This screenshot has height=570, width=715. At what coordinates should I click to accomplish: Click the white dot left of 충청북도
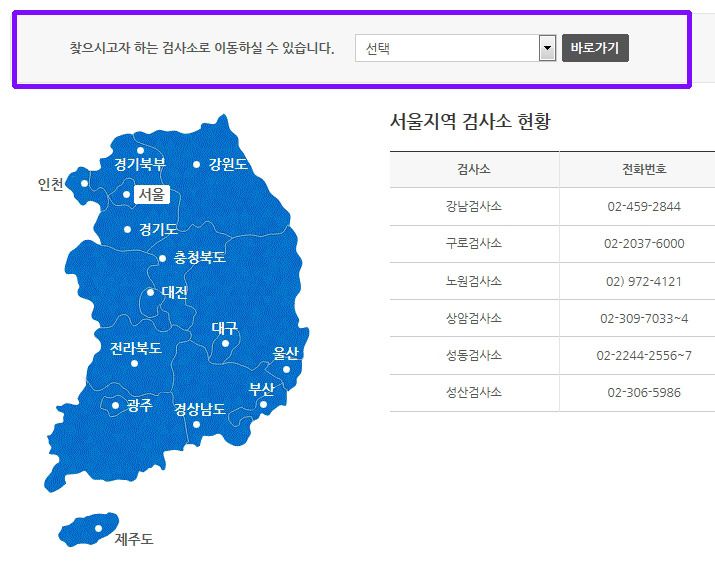click(162, 259)
